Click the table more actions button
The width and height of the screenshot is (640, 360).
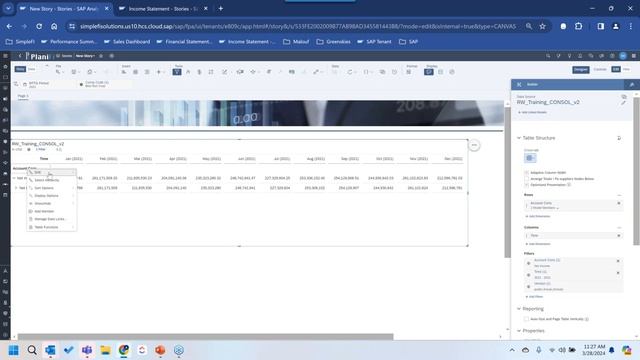474,145
